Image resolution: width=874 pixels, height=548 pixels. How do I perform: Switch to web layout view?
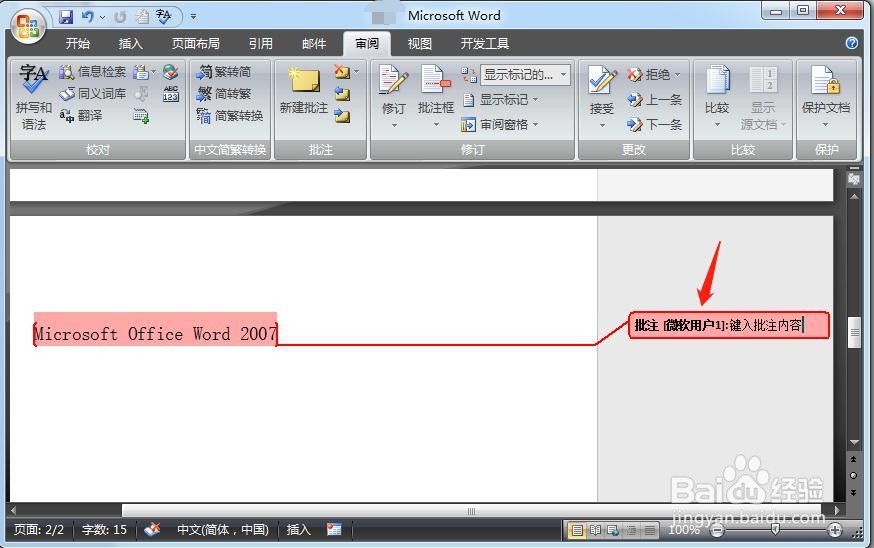(x=613, y=530)
